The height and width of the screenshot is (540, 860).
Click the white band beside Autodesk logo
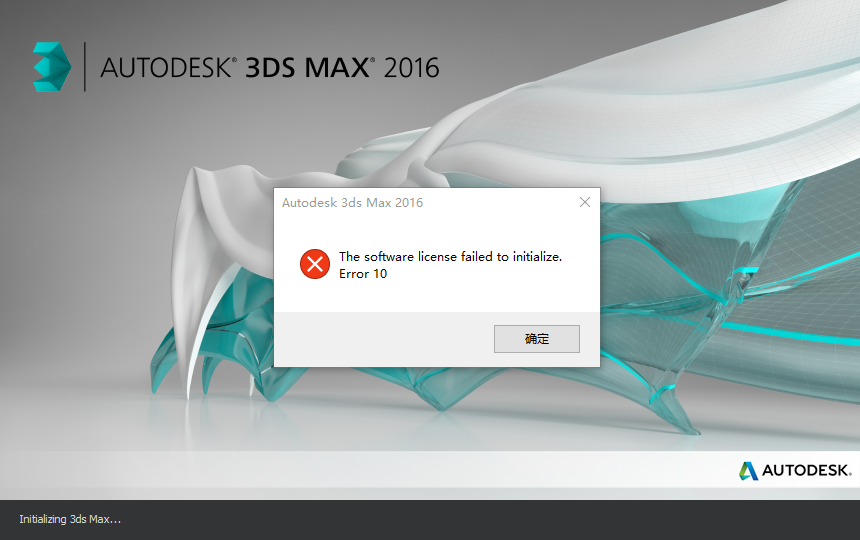[367, 469]
